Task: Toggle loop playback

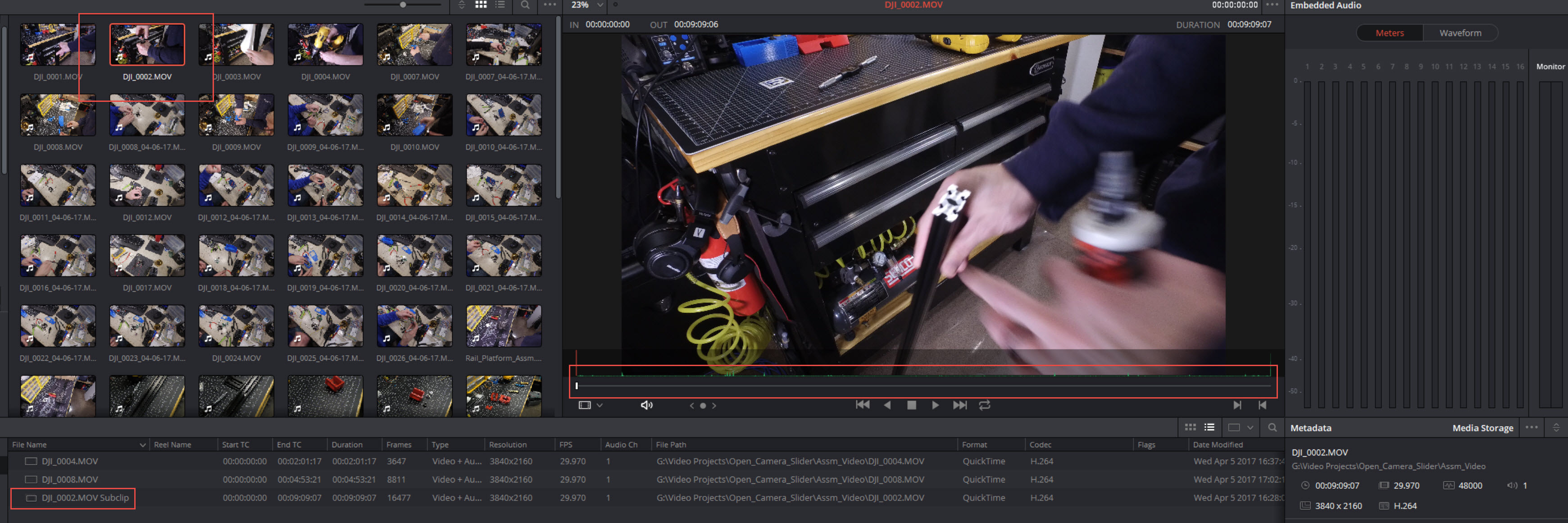Action: click(x=984, y=405)
